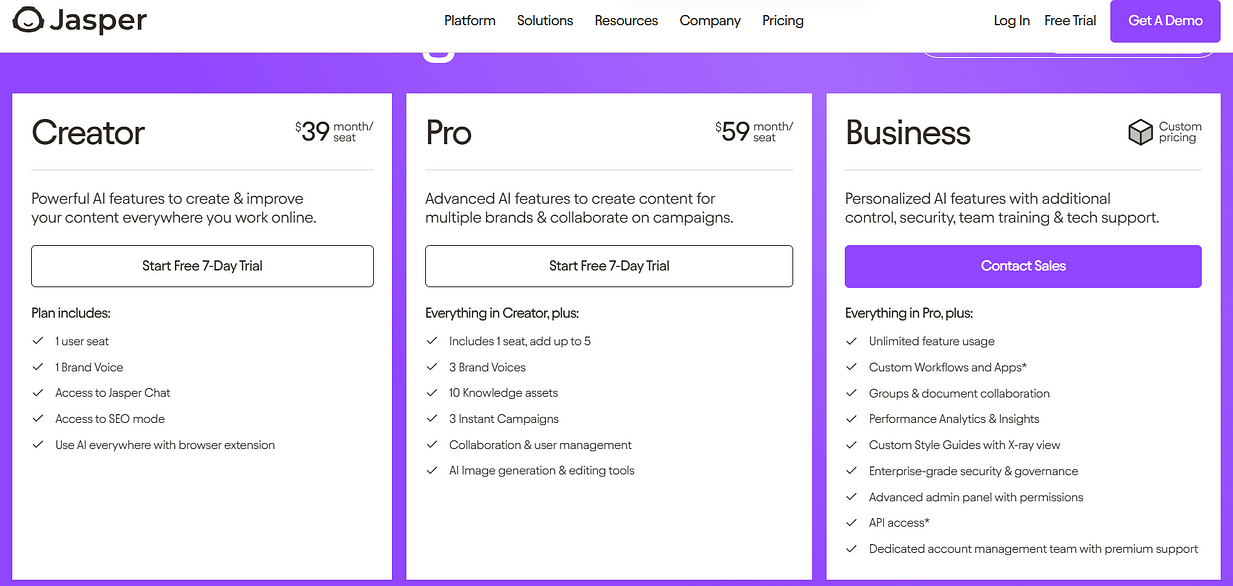
Task: Click checkmark next to 3 Instant Campaigns
Action: point(432,419)
